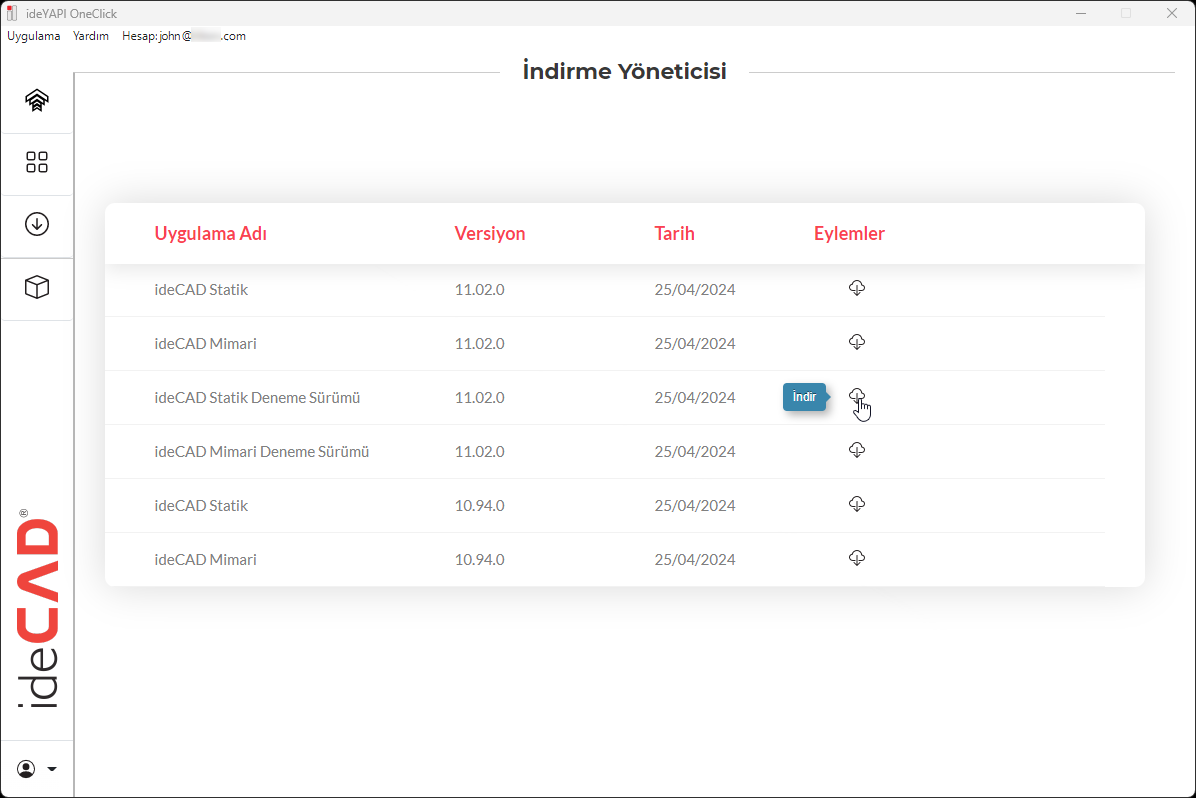Click the Versiyon column header
The height and width of the screenshot is (798, 1196).
point(490,234)
